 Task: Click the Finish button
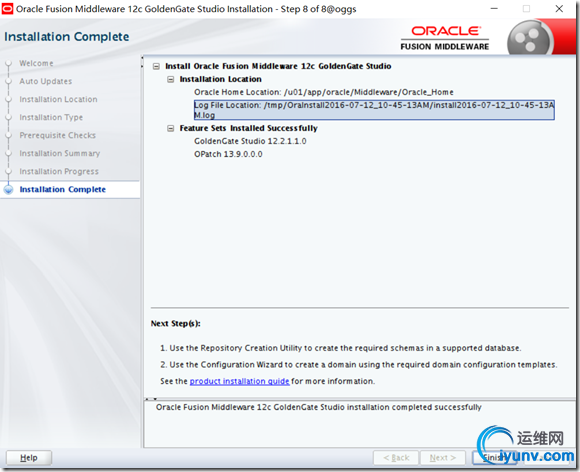coord(494,458)
